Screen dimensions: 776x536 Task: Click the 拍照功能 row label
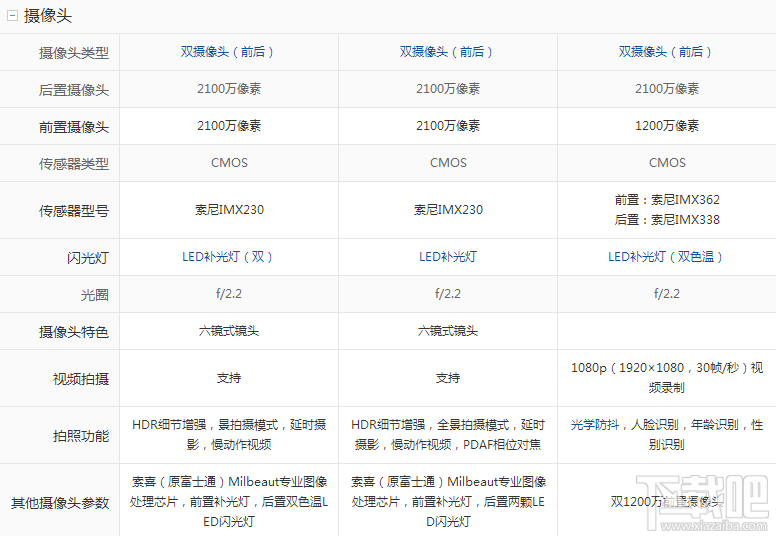click(x=81, y=436)
